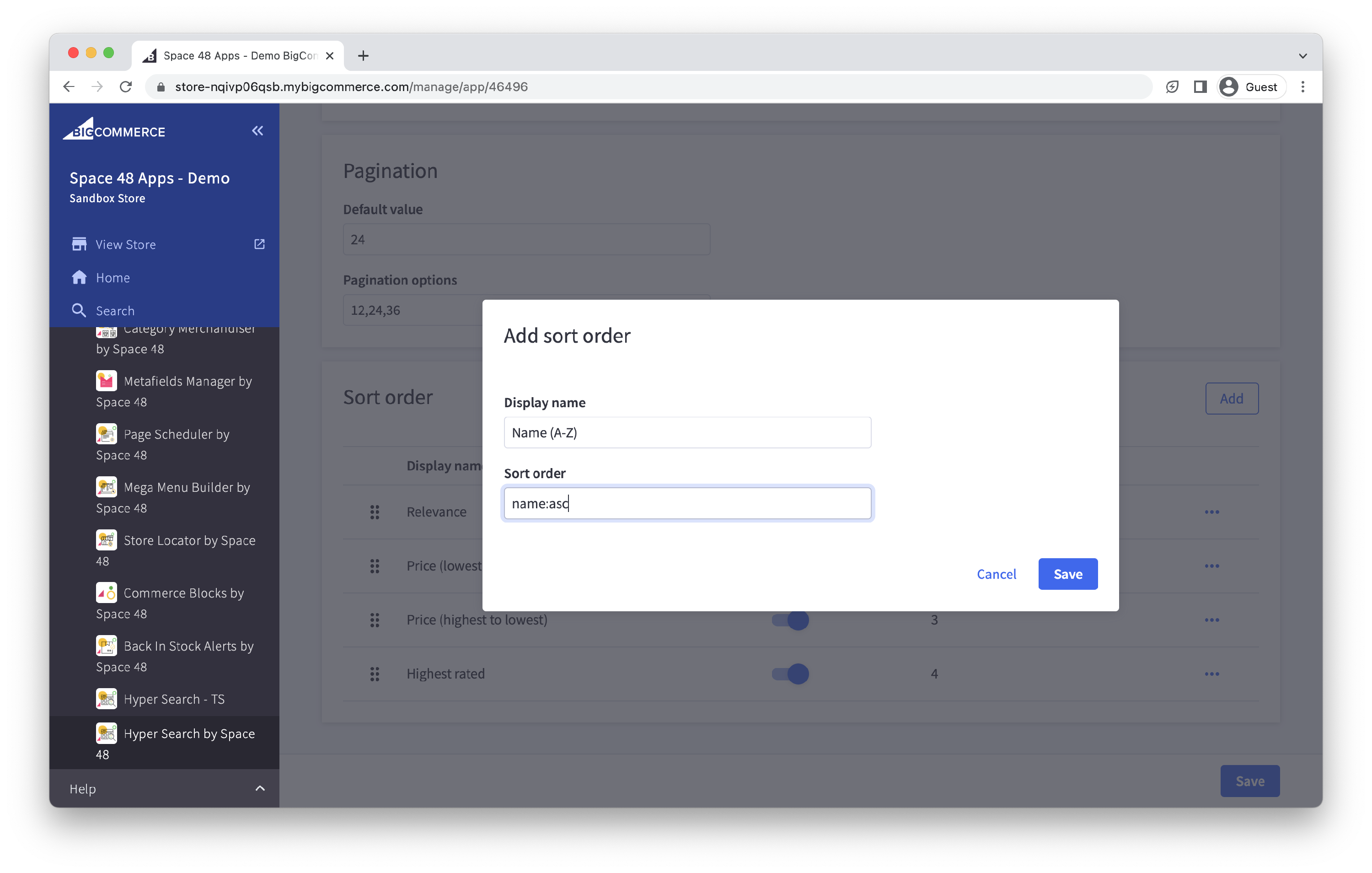Click the Mega Menu Builder app icon
This screenshot has height=873, width=1372.
click(x=107, y=486)
